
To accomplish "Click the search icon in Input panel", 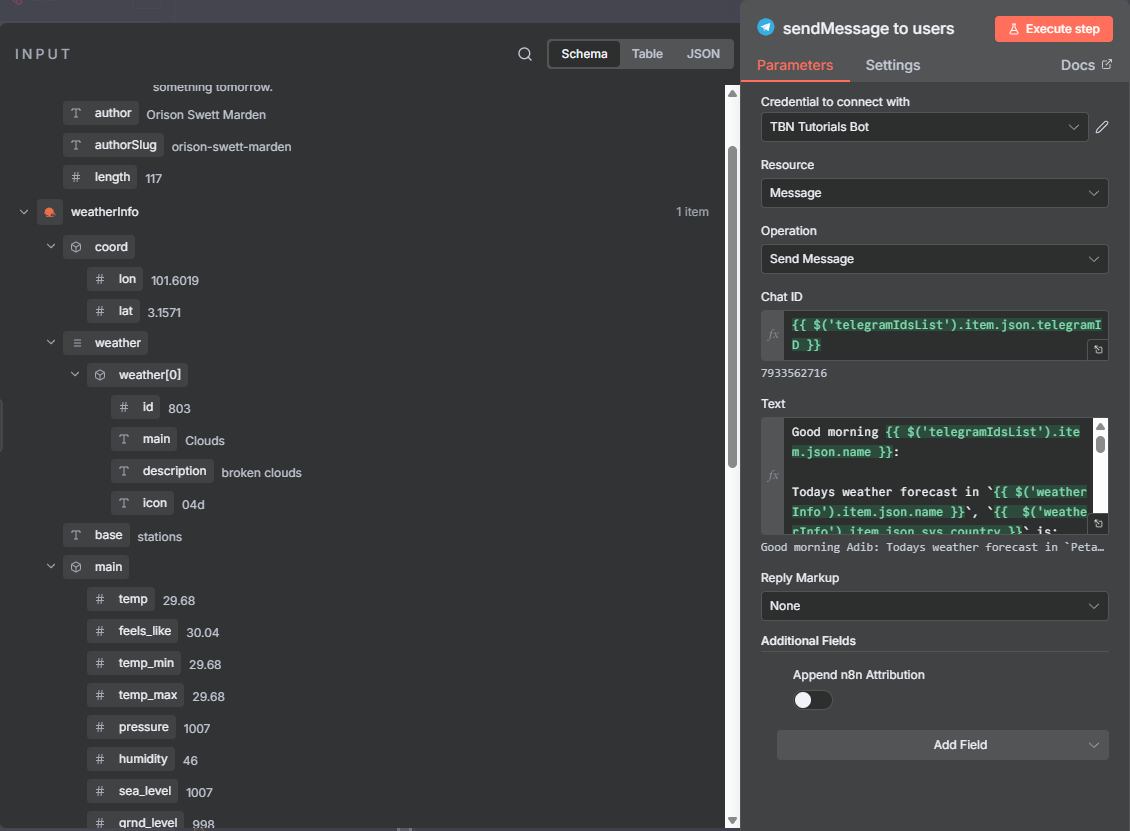I will point(525,54).
